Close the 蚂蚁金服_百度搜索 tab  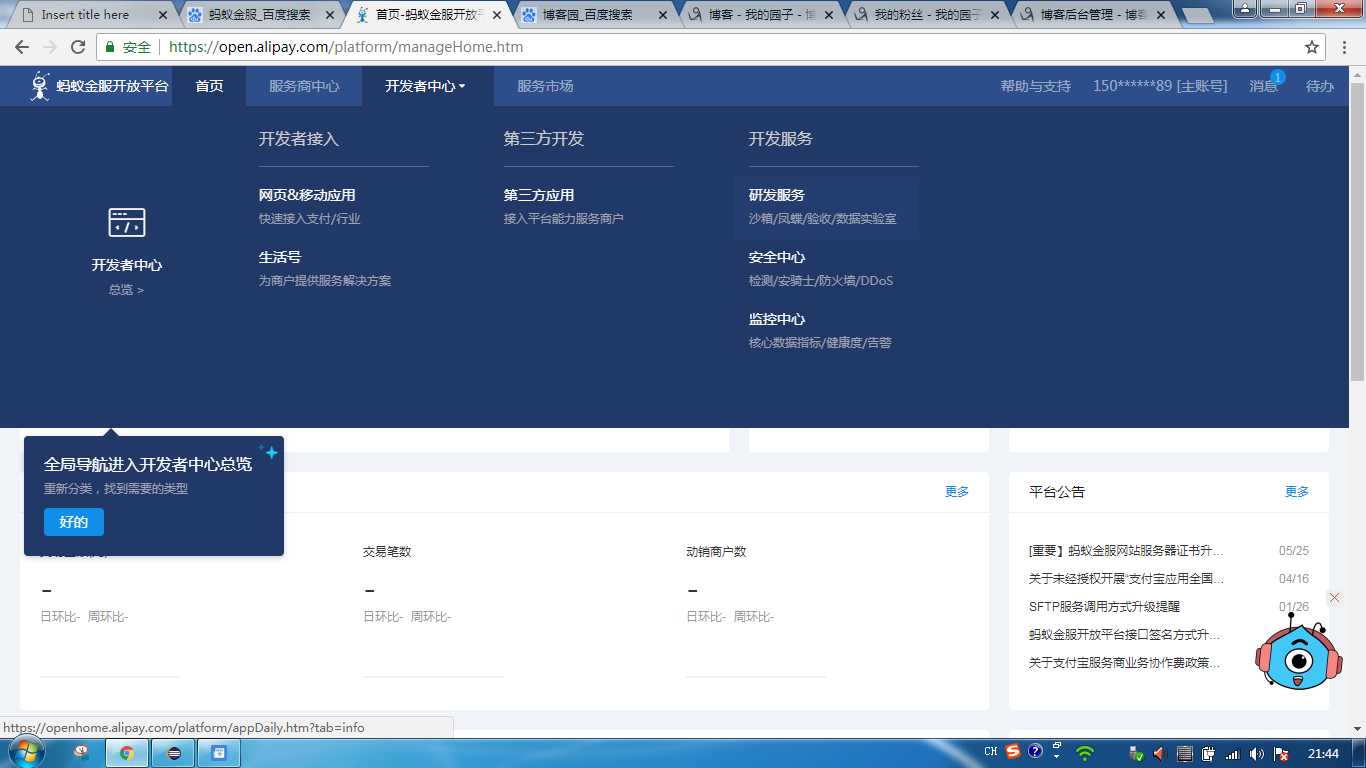330,15
